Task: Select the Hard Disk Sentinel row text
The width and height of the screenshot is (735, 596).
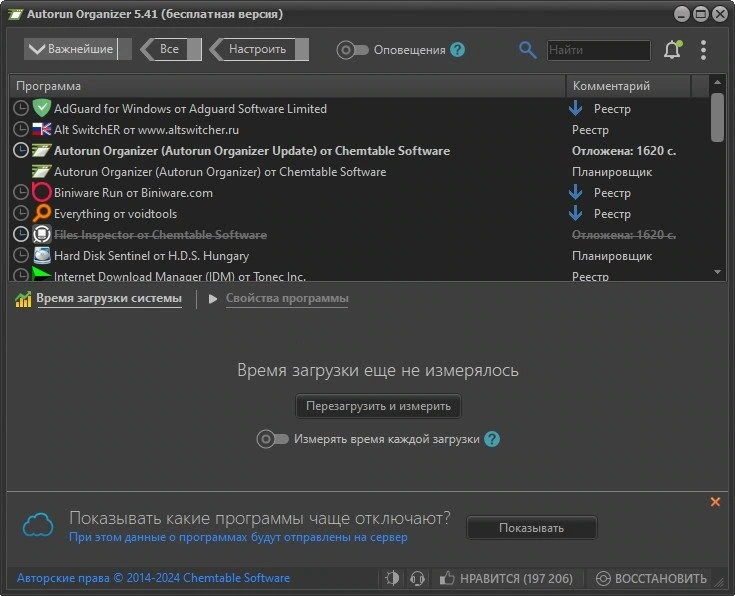Action: pos(151,256)
